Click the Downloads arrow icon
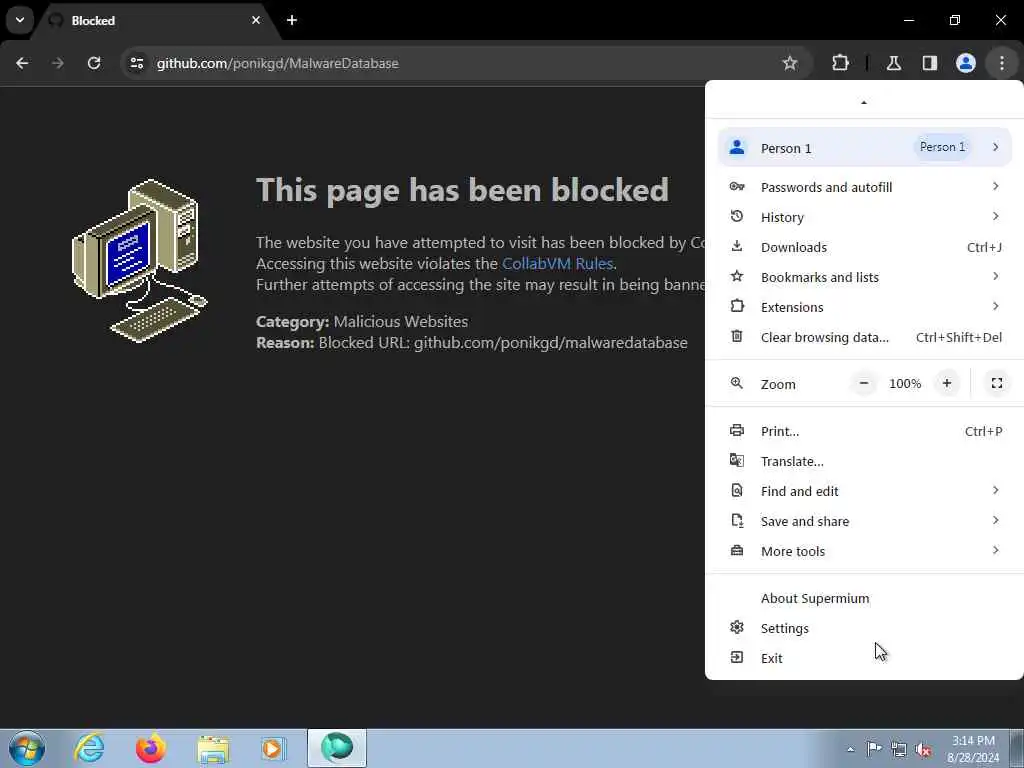The image size is (1024, 768). [737, 246]
